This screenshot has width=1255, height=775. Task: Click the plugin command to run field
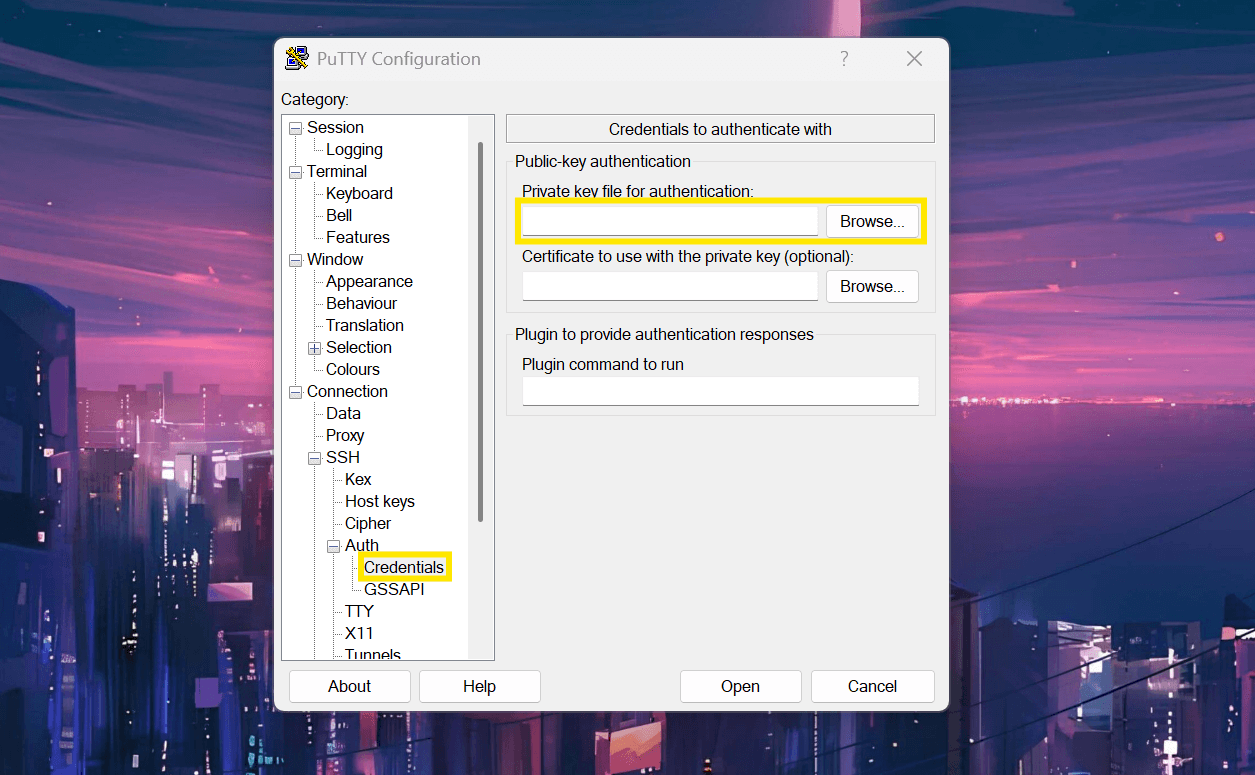[x=720, y=391]
